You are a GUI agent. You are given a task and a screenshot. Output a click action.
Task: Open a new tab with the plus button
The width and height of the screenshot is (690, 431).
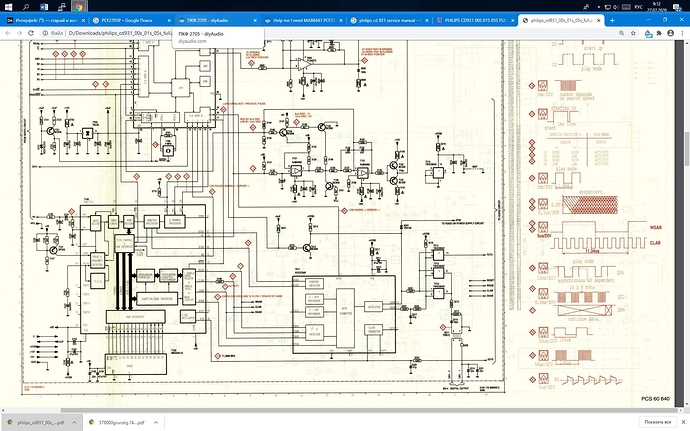(612, 20)
